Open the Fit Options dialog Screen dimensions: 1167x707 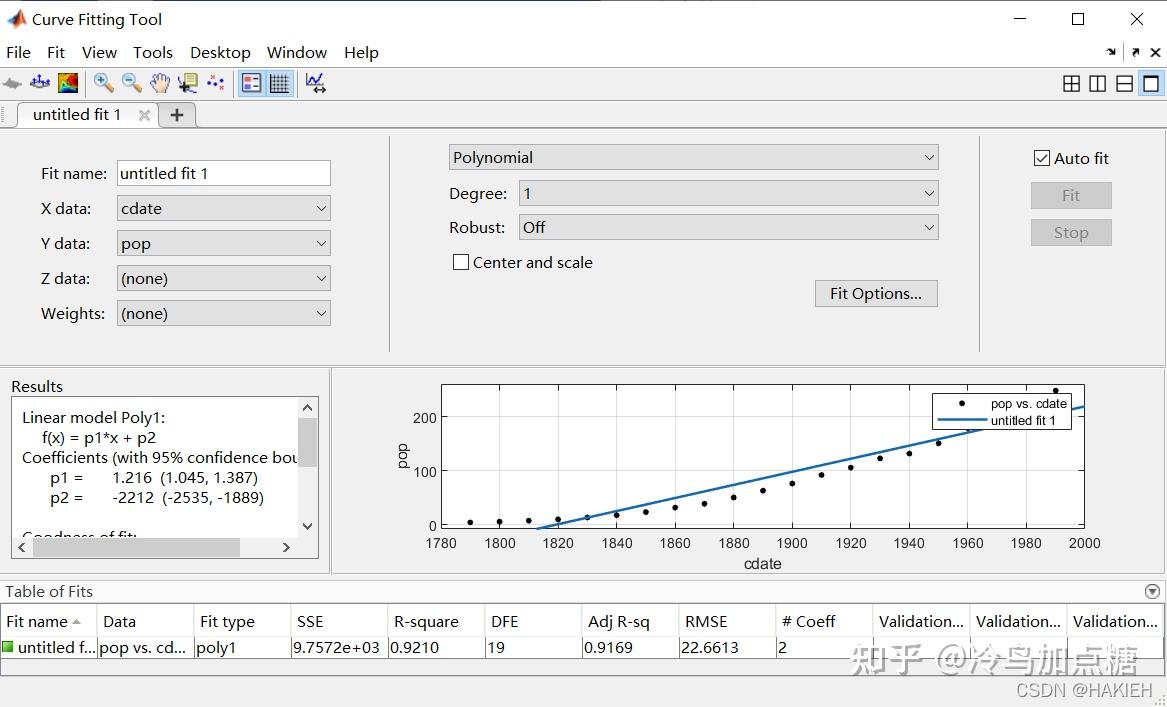coord(875,293)
